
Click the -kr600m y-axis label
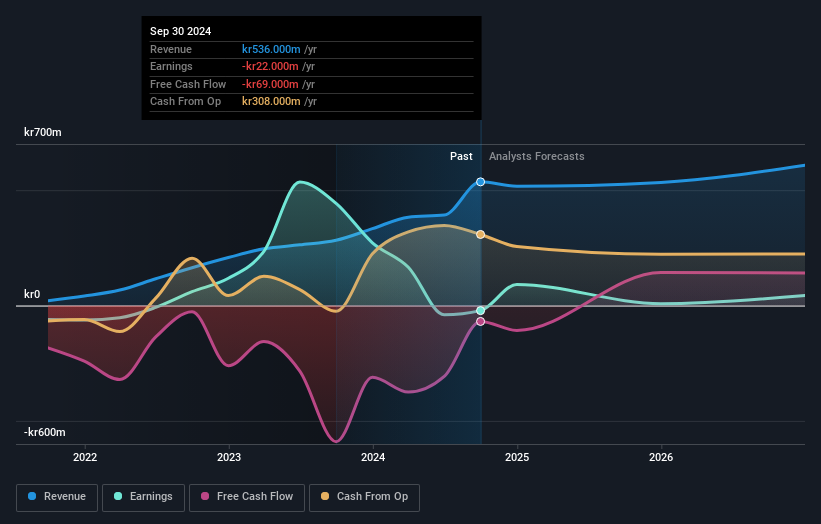pyautogui.click(x=45, y=432)
